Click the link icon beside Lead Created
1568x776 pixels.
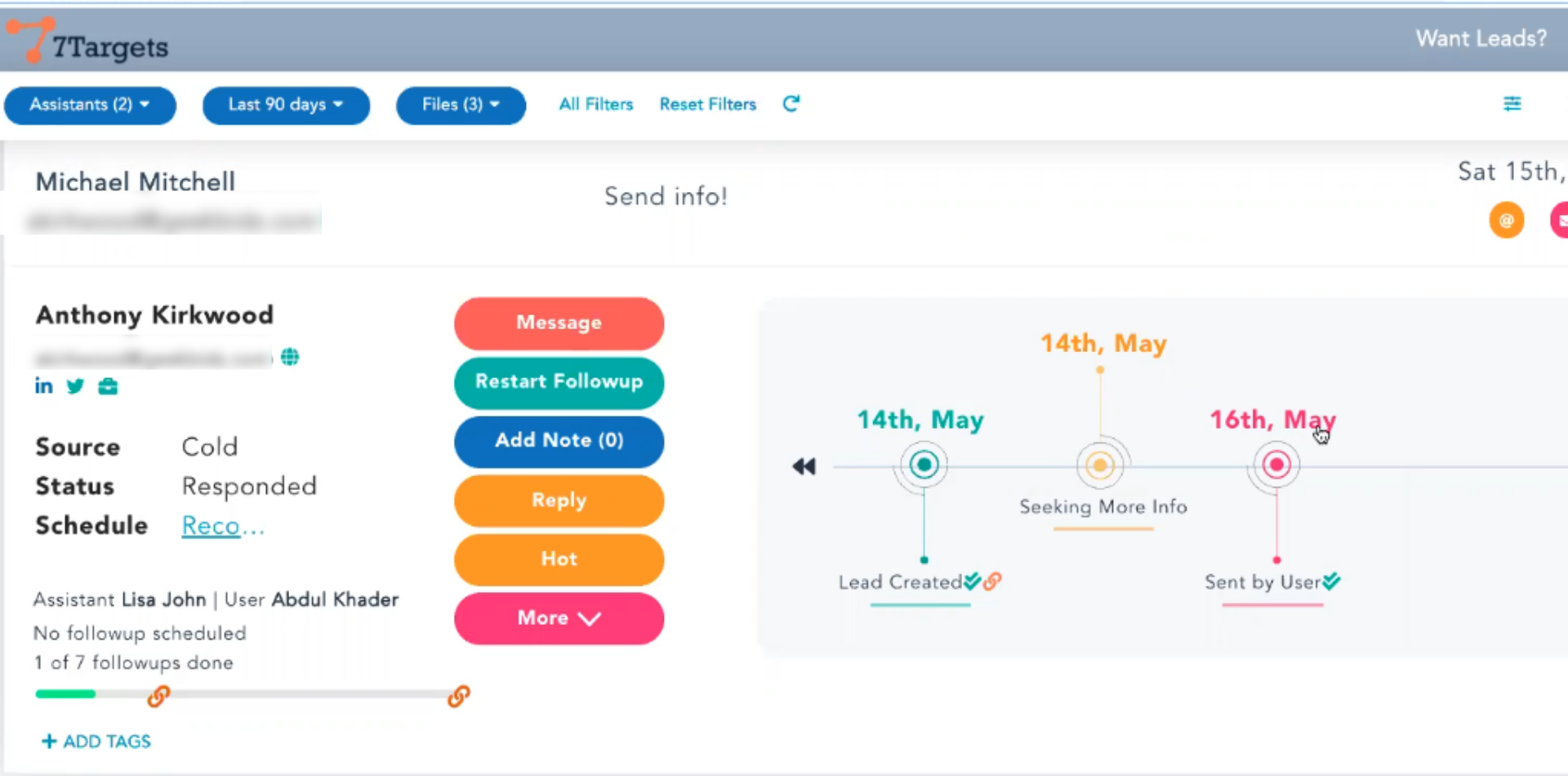click(x=992, y=582)
